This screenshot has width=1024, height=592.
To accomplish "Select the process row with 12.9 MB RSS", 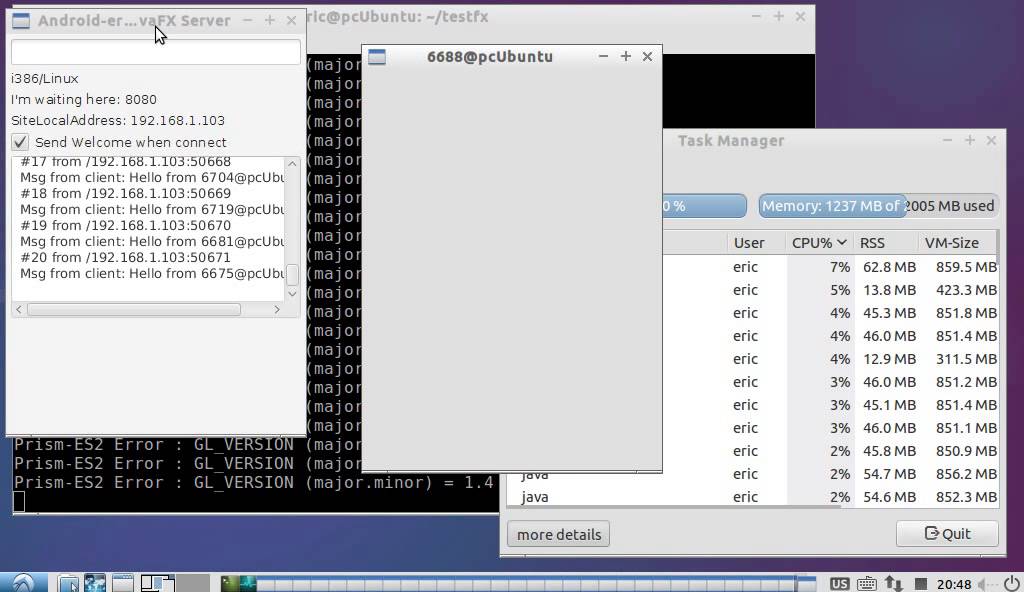I will [x=830, y=359].
